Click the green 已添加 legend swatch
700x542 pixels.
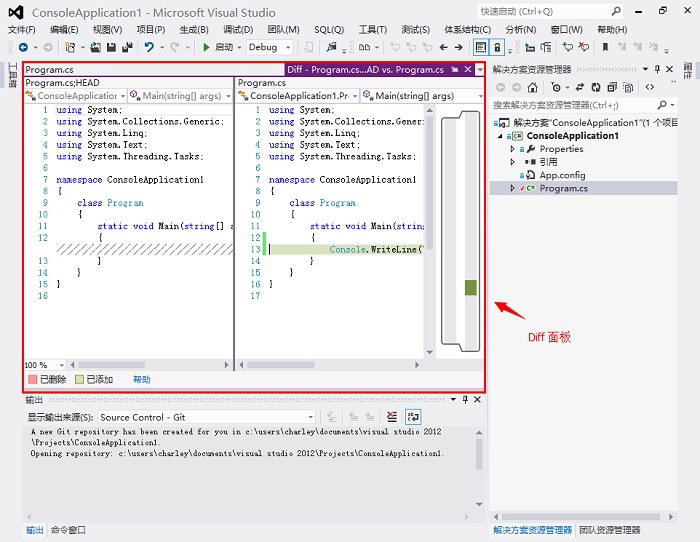click(x=79, y=379)
